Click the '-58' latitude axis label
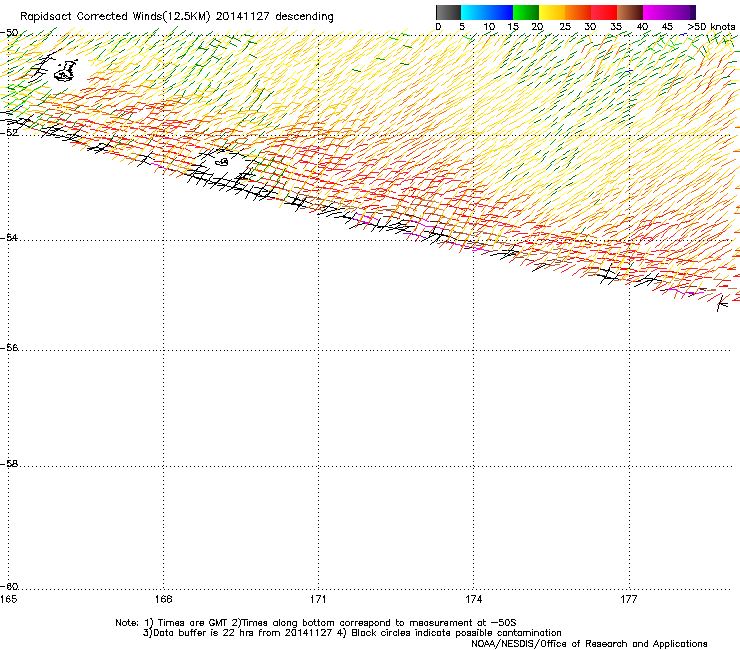Screen dimensions: 740x650 (9, 464)
